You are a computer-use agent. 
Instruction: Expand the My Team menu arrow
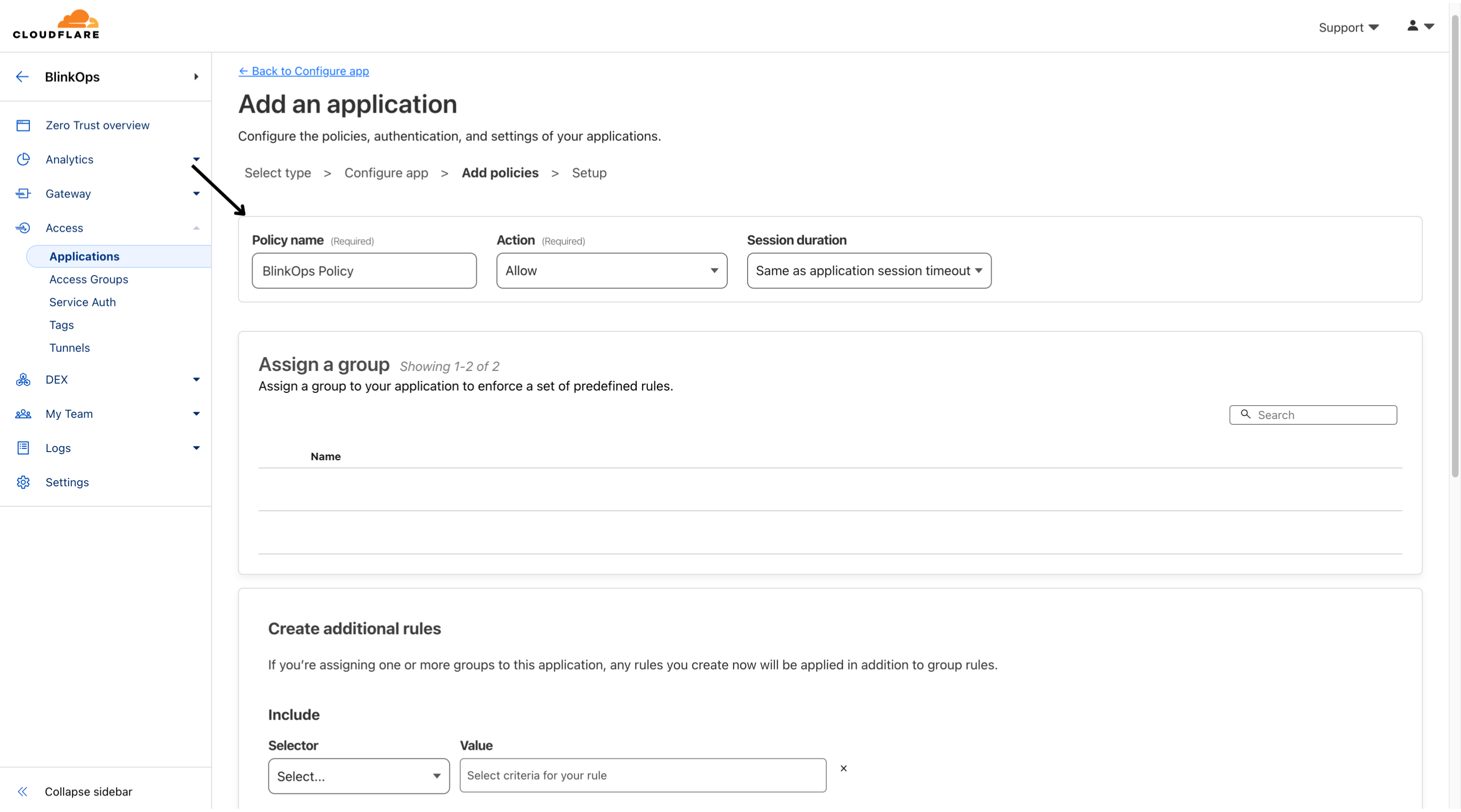196,414
